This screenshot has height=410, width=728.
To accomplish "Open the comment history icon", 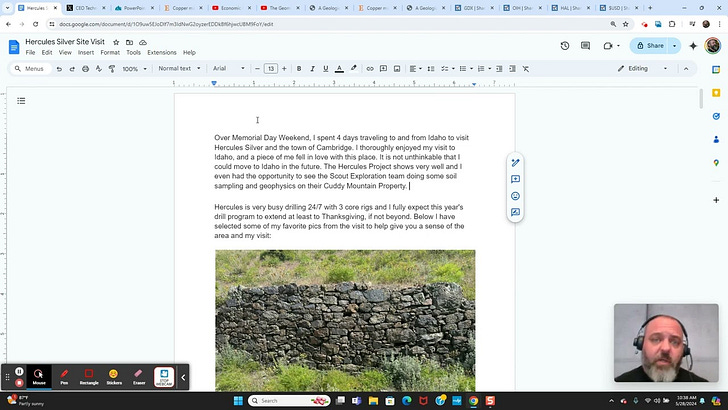I will 585,46.
